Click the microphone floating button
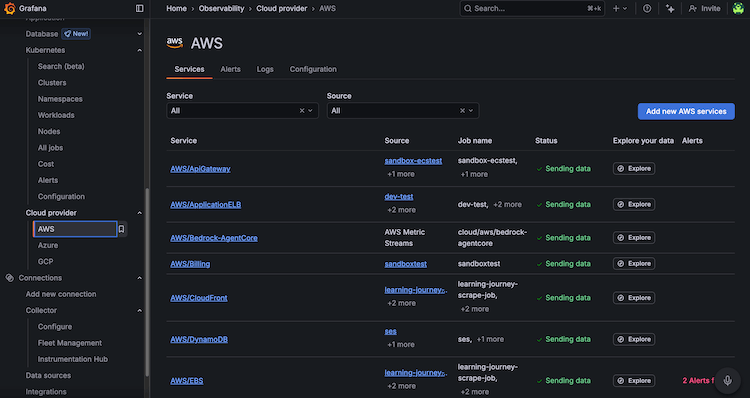This screenshot has width=750, height=398. pos(727,380)
